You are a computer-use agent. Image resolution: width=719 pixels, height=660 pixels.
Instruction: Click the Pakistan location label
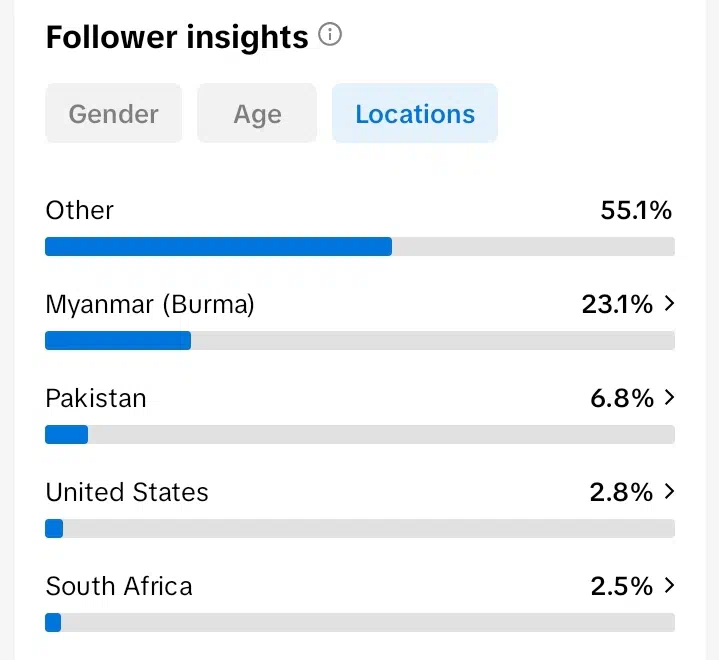(96, 398)
